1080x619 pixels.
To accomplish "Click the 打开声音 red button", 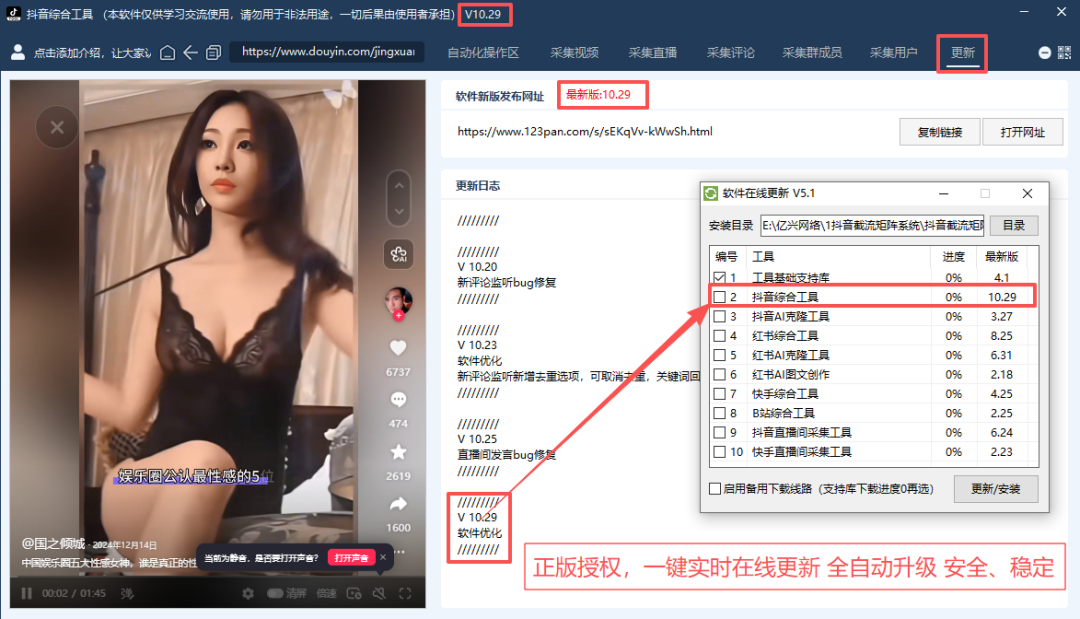I will tap(351, 558).
